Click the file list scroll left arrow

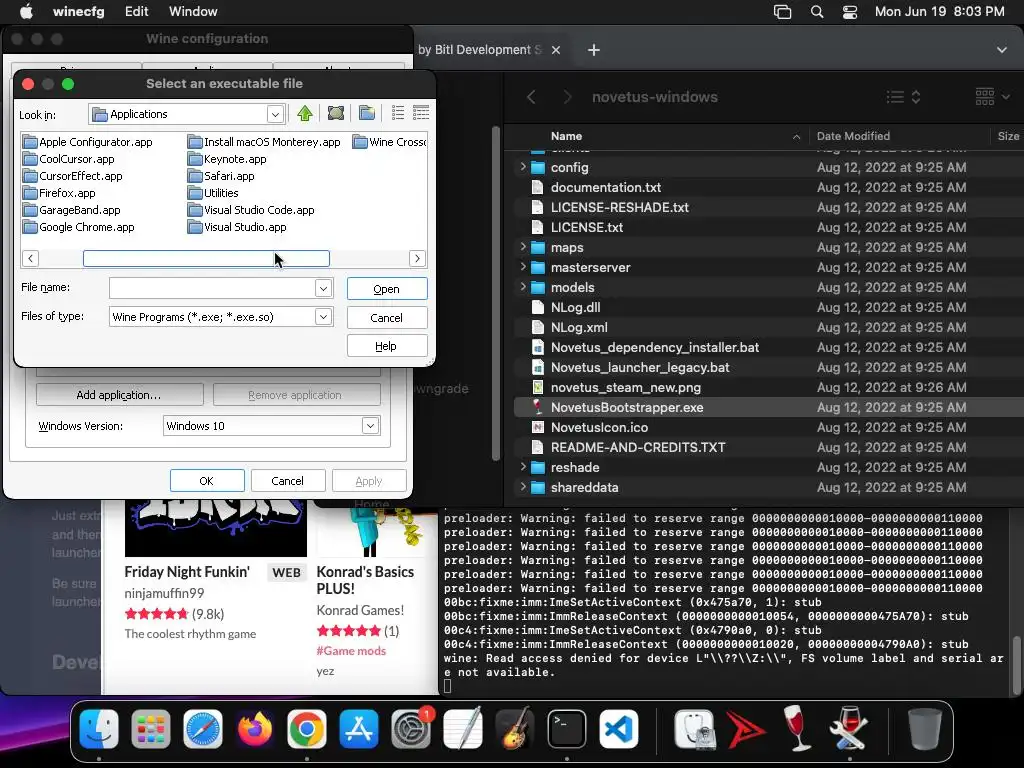[x=30, y=258]
